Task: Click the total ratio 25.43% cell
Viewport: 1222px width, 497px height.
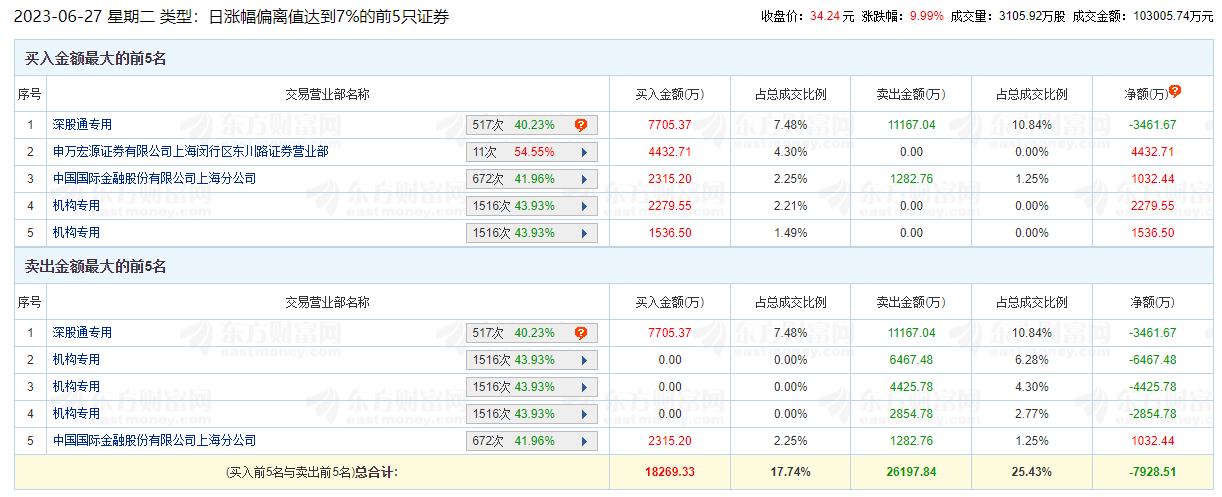Action: tap(1031, 471)
